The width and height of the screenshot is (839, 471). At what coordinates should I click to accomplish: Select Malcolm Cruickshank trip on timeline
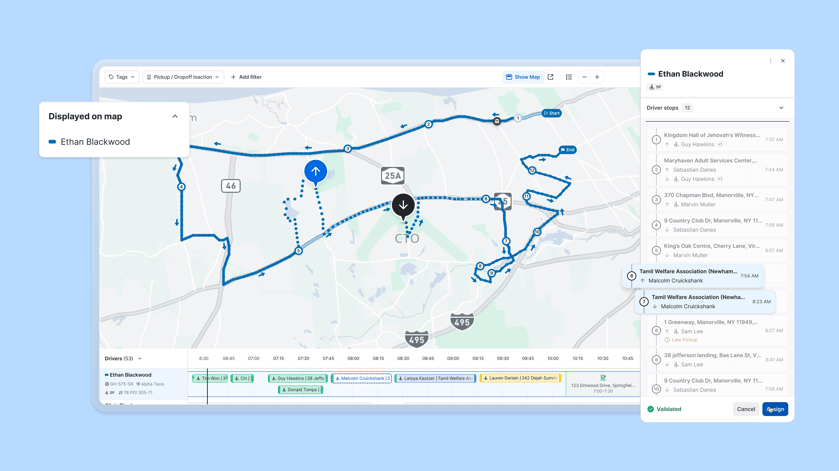tap(362, 379)
